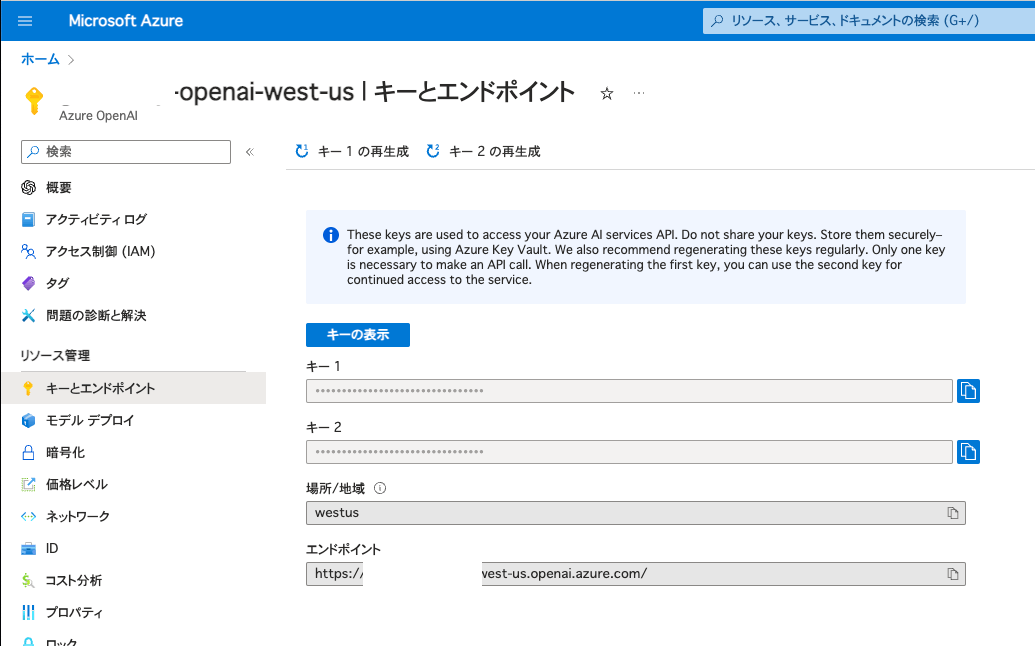Click the activity log book icon
1035x646 pixels.
[28, 220]
